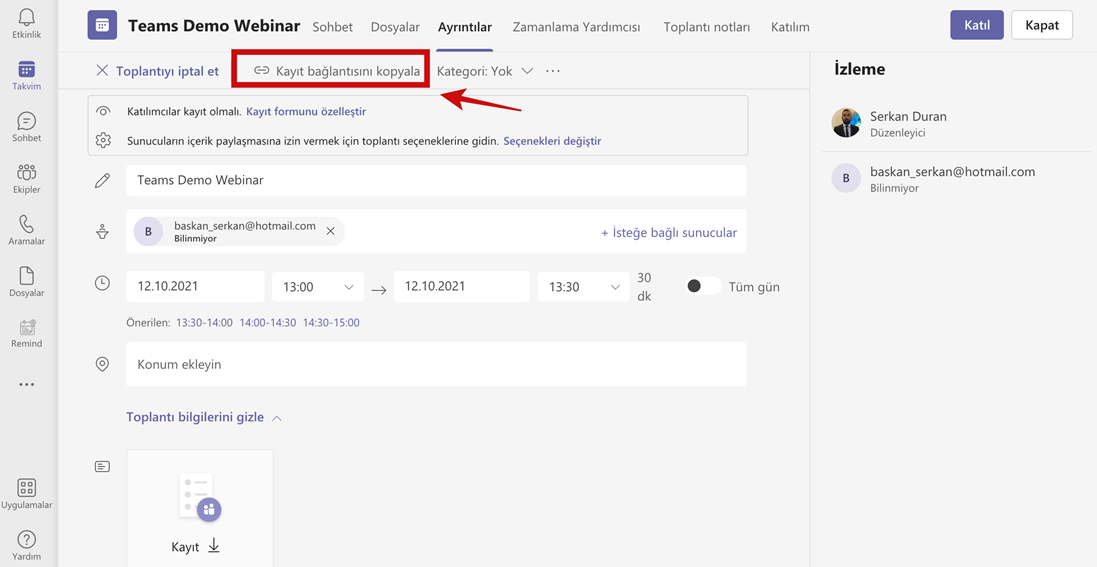
Task: Open the Remind app icon
Action: point(27,327)
